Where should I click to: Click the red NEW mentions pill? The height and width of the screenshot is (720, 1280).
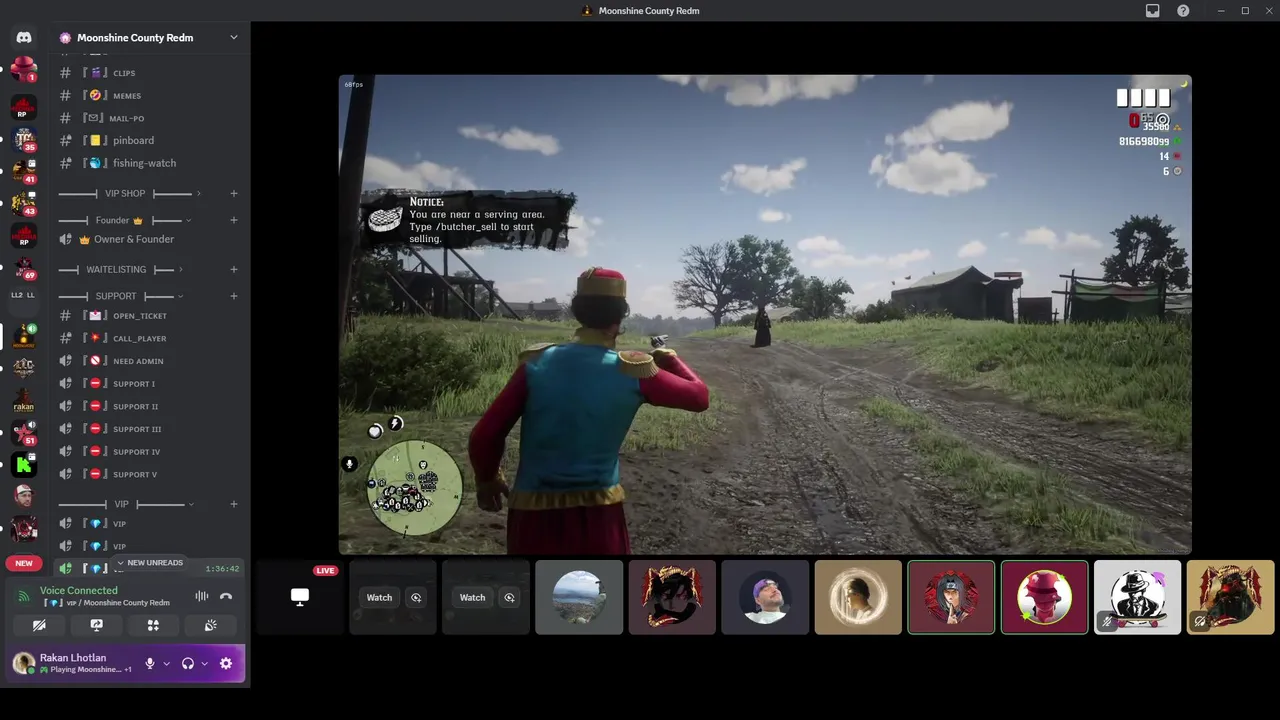tap(24, 563)
